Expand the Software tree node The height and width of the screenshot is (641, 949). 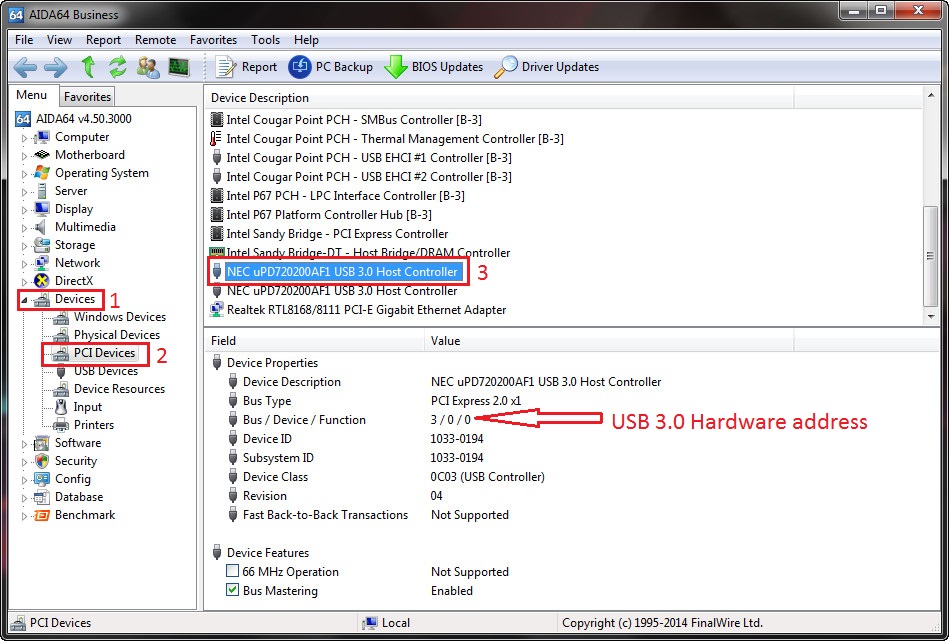pos(24,444)
